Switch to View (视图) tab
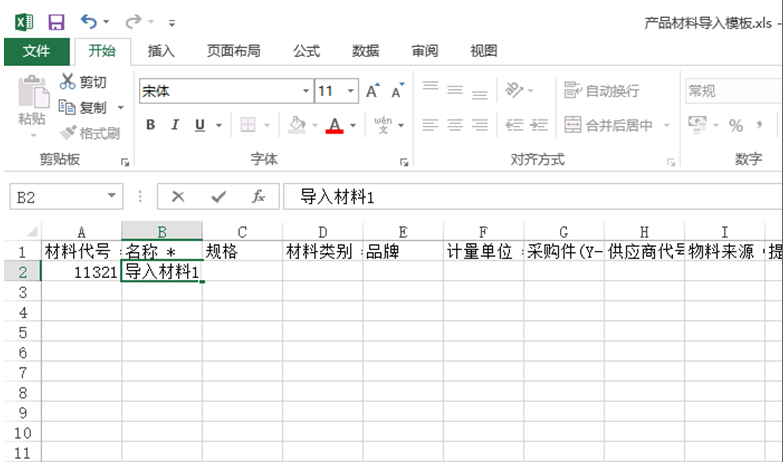The image size is (783, 462). 483,50
